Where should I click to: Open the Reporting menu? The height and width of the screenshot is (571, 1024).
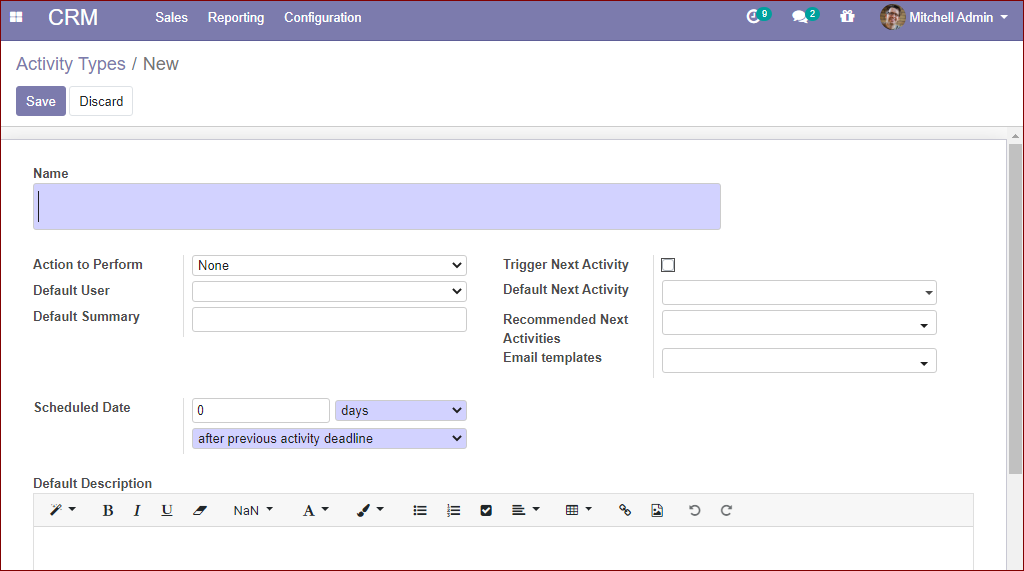(236, 18)
